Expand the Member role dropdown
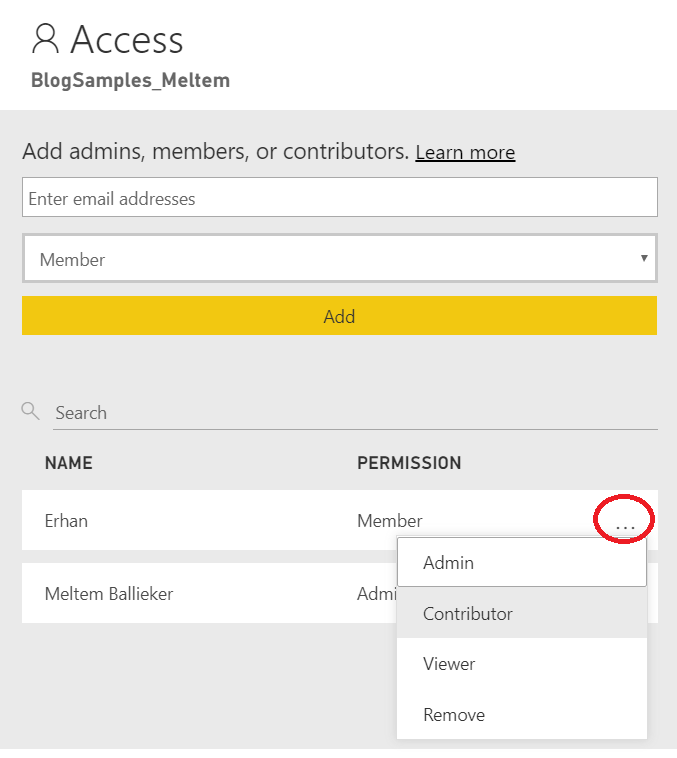The image size is (677, 758). pyautogui.click(x=339, y=259)
